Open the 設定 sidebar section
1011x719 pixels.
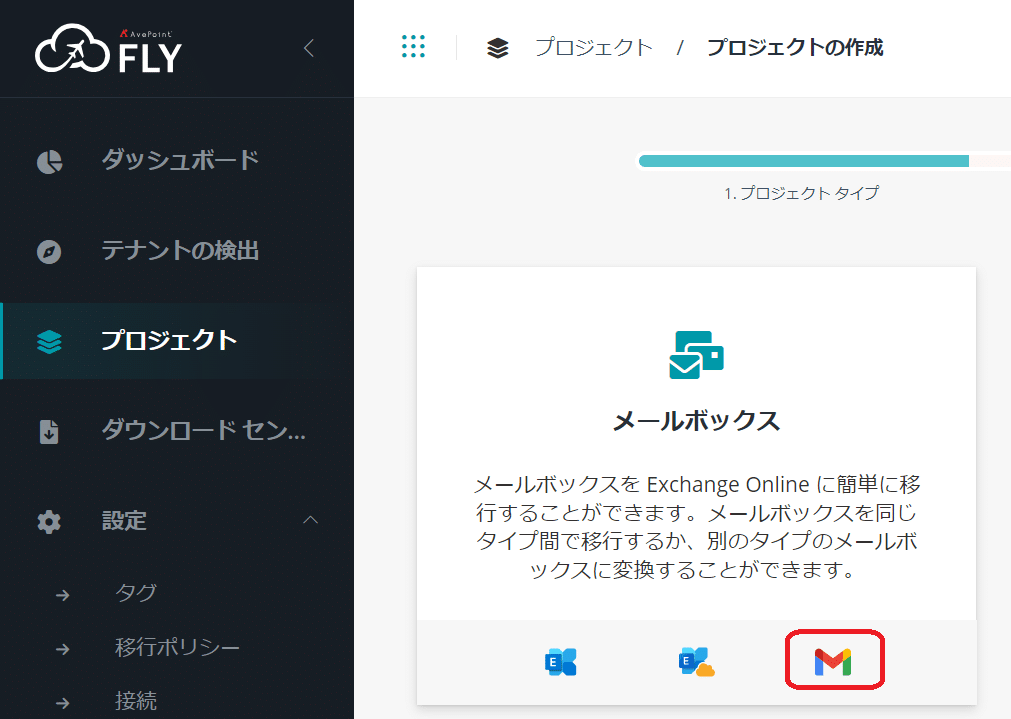click(124, 520)
